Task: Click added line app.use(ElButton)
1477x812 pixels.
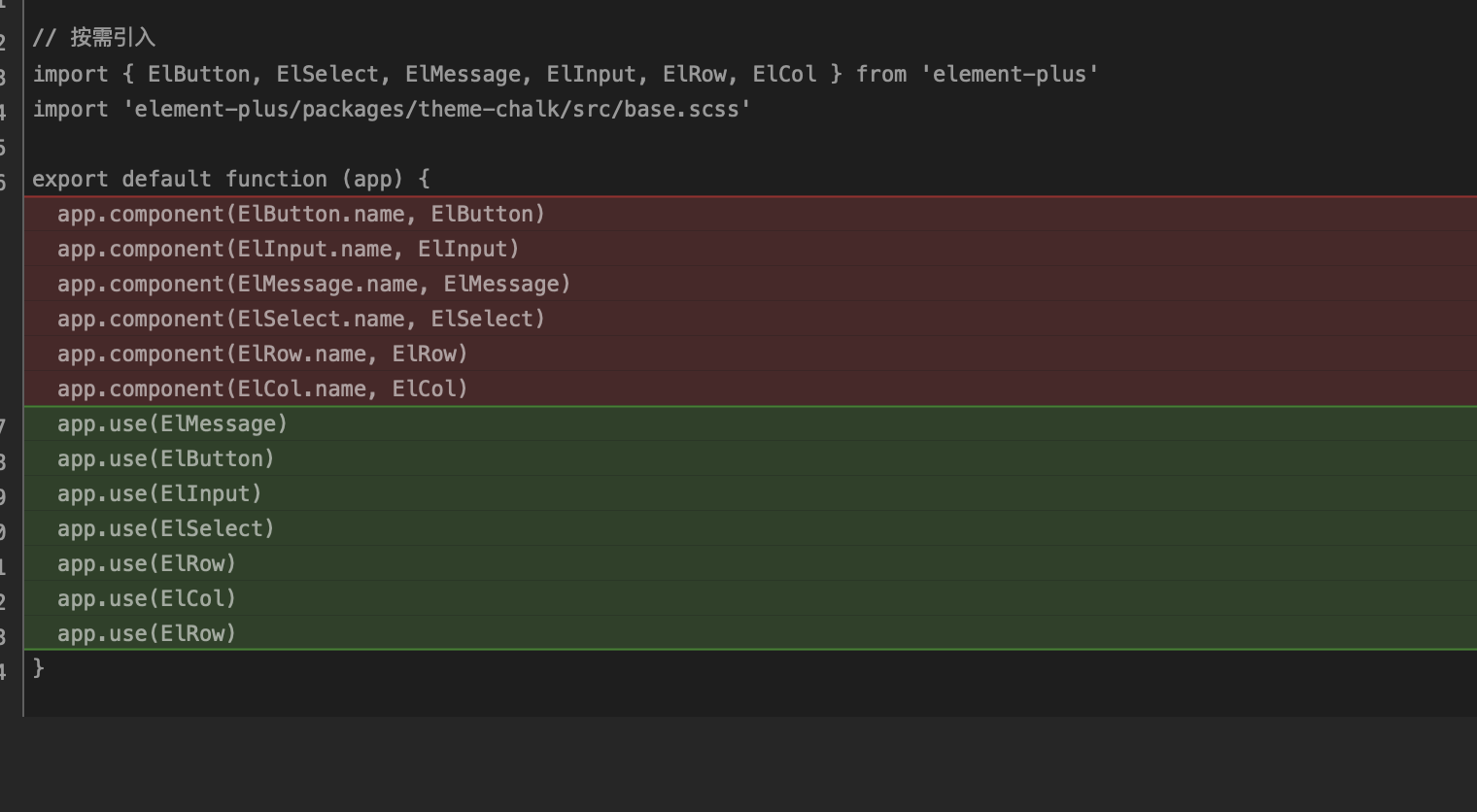Action: pyautogui.click(x=166, y=459)
